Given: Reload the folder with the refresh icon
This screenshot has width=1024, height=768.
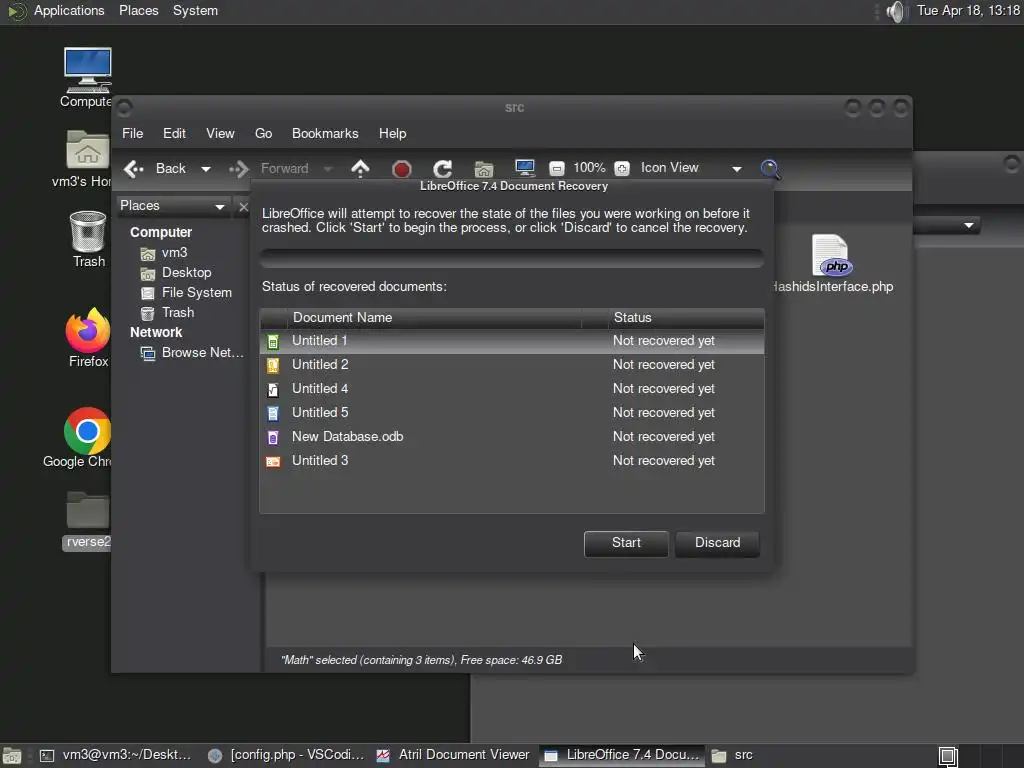Looking at the screenshot, I should pos(443,169).
